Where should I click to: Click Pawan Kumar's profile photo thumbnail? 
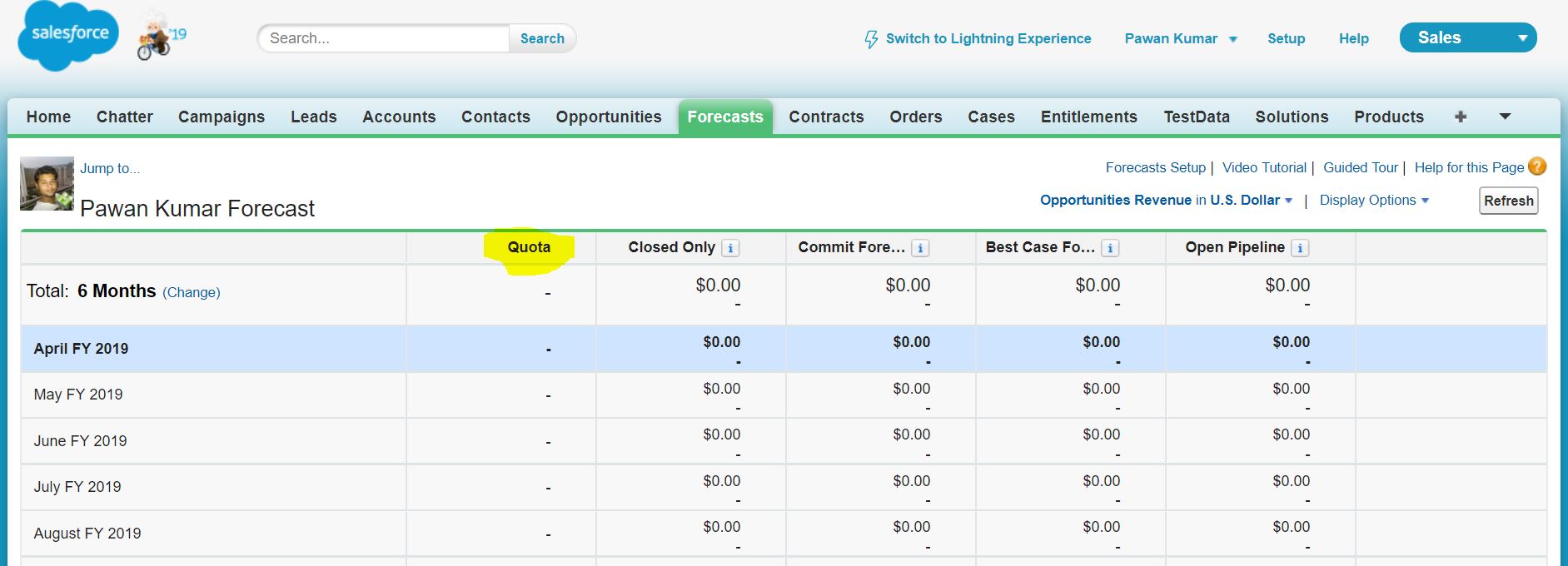[47, 184]
